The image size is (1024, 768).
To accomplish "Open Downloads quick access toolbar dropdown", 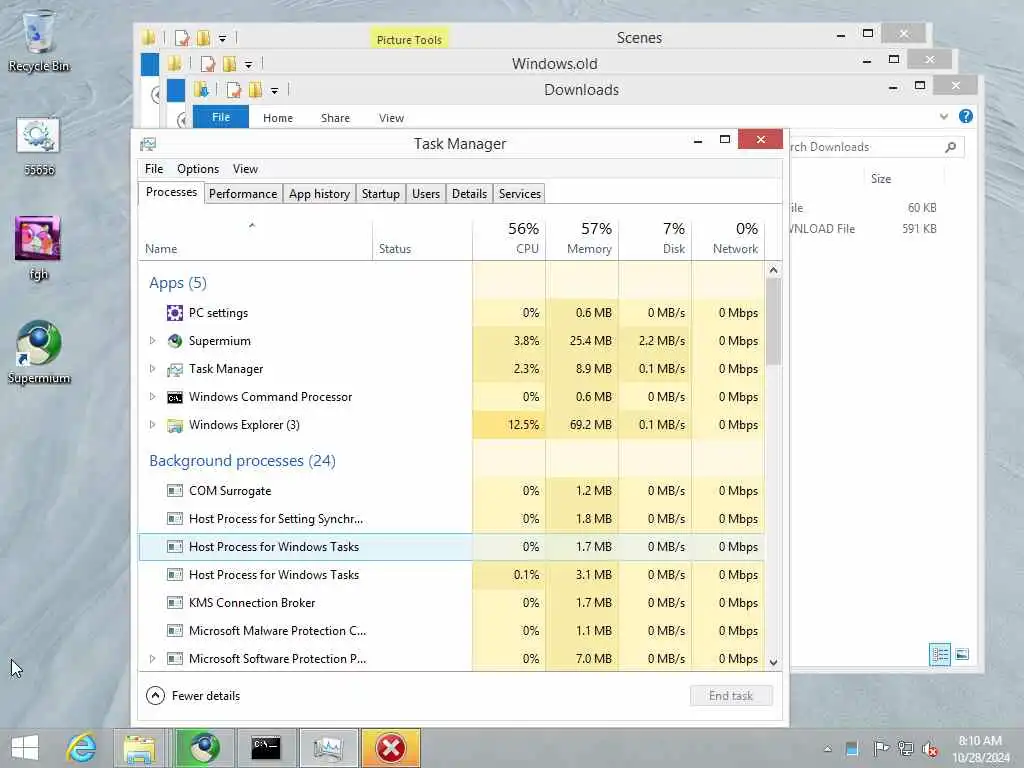I will (x=274, y=91).
